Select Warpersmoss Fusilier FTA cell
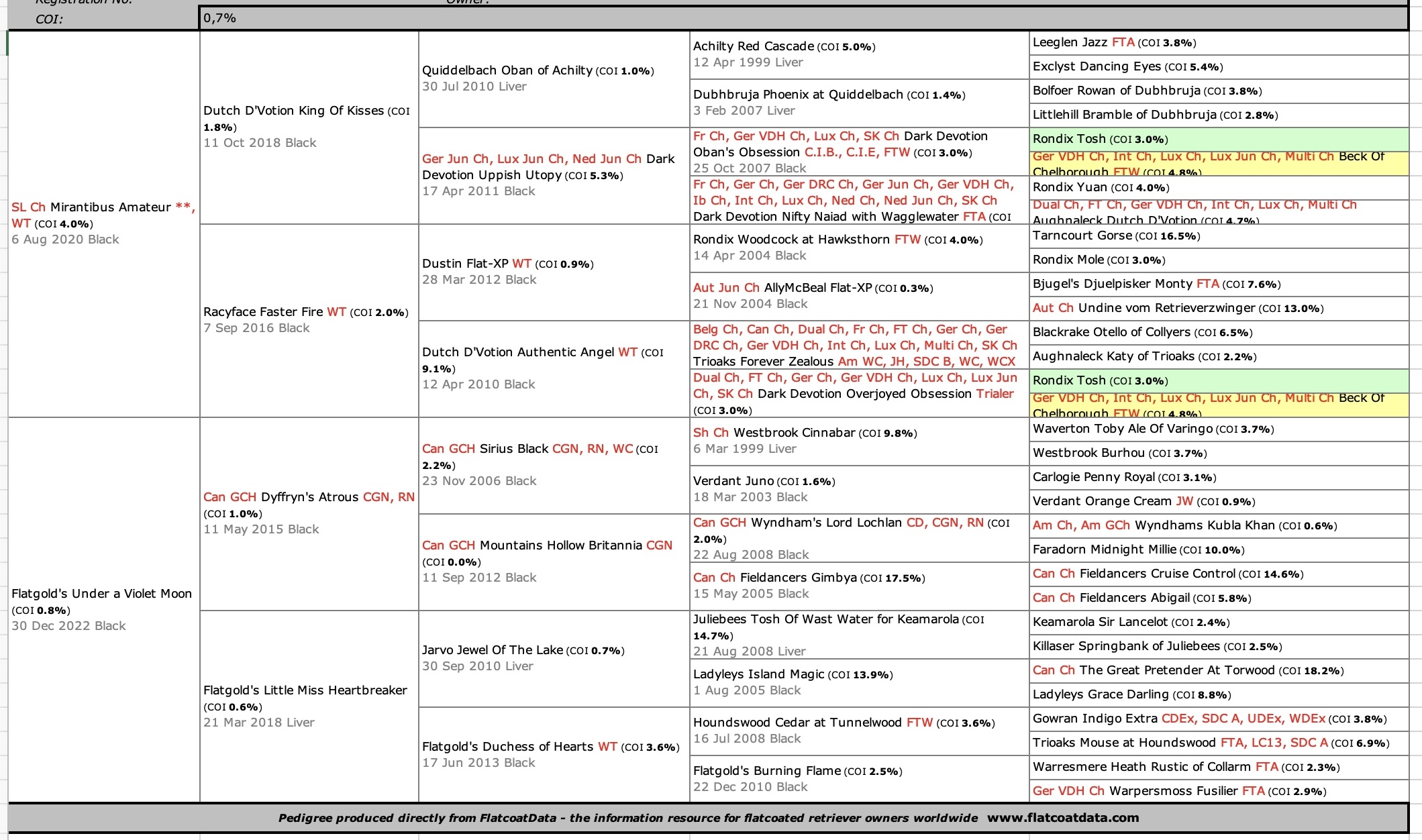This screenshot has width=1422, height=840. click(1219, 791)
